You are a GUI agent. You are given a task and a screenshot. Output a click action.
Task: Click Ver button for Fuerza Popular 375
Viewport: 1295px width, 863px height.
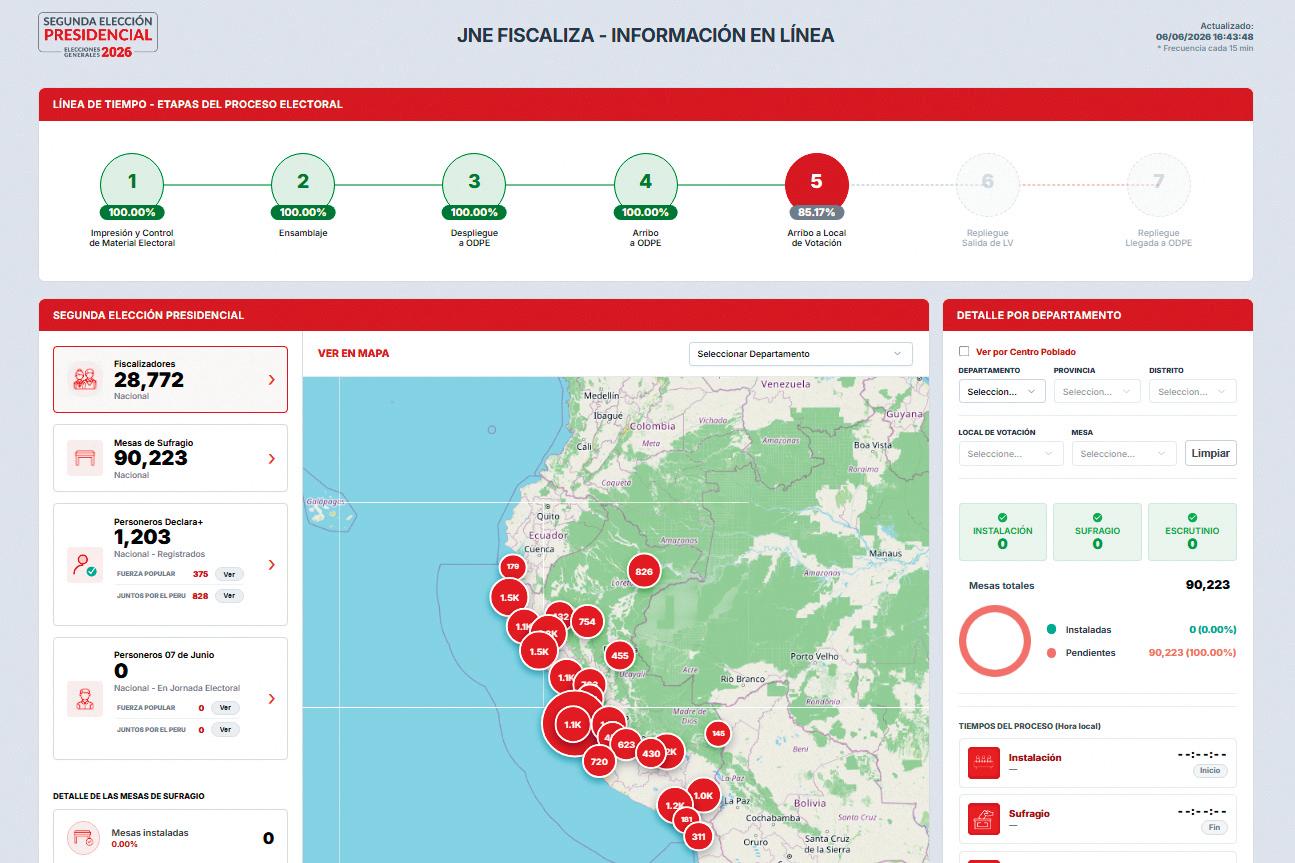229,574
